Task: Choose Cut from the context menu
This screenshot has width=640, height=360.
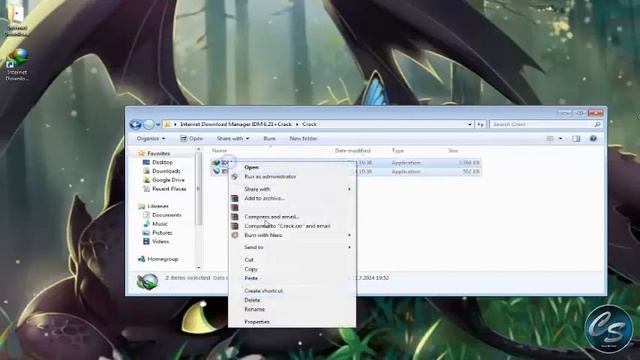Action: point(249,260)
